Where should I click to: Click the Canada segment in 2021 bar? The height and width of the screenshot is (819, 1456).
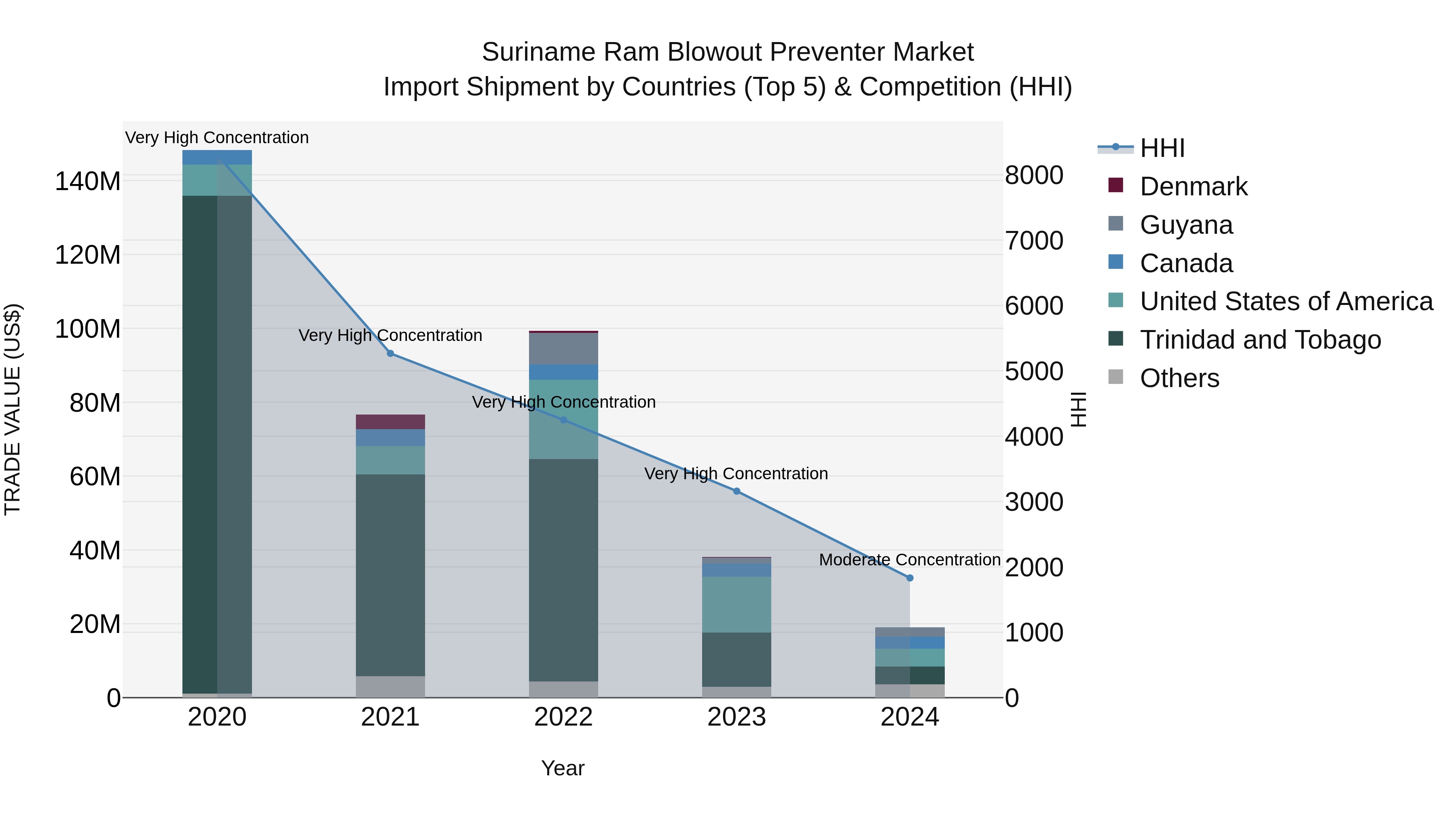[x=390, y=438]
